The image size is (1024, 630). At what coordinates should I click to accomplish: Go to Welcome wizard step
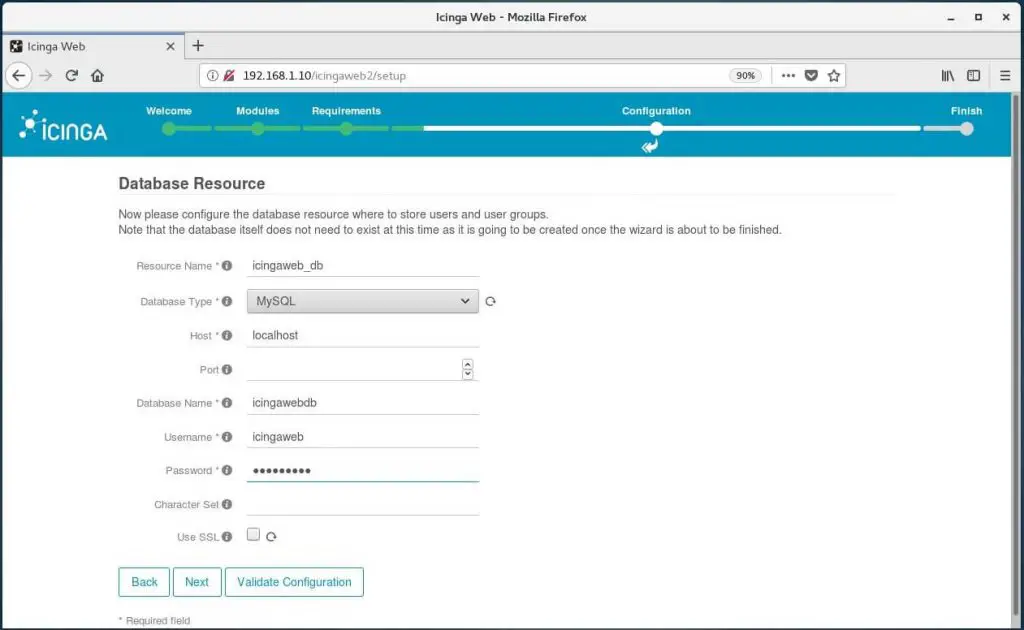(x=168, y=111)
